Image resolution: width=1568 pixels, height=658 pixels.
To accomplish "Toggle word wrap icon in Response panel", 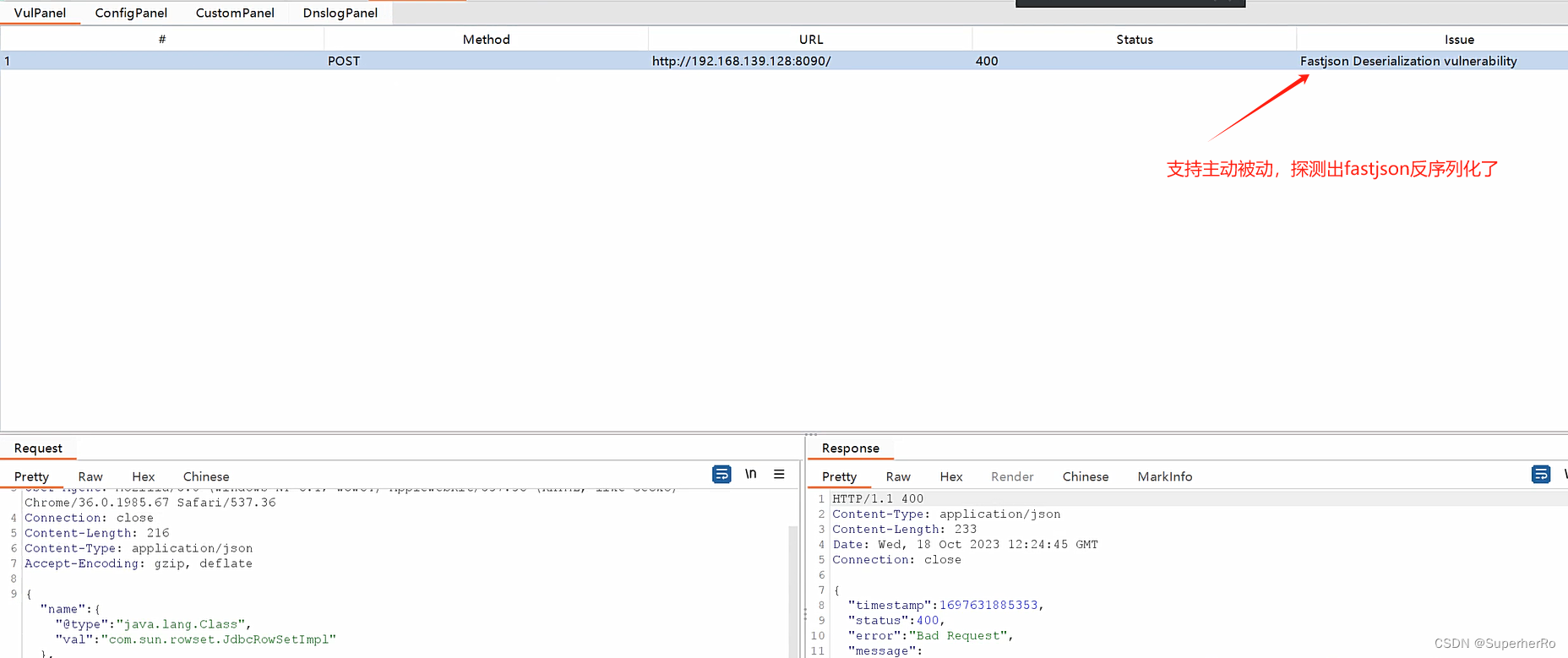I will [x=1541, y=475].
